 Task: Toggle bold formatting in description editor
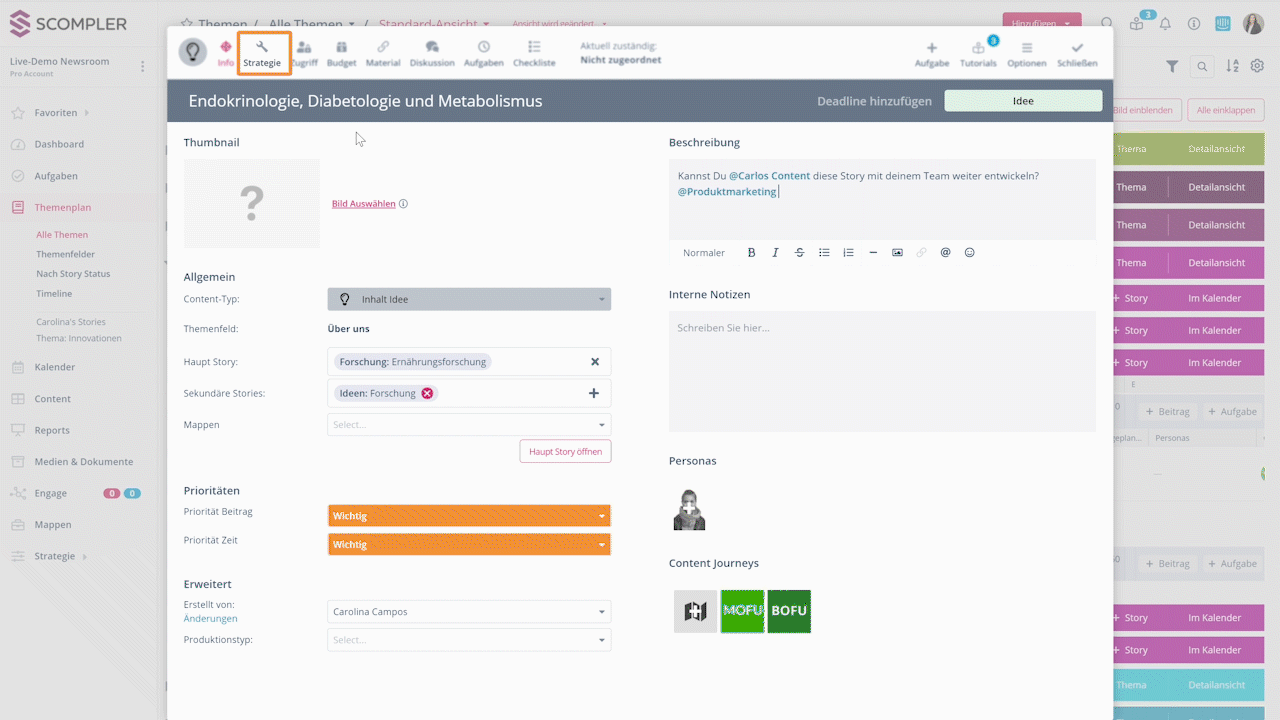click(x=751, y=253)
